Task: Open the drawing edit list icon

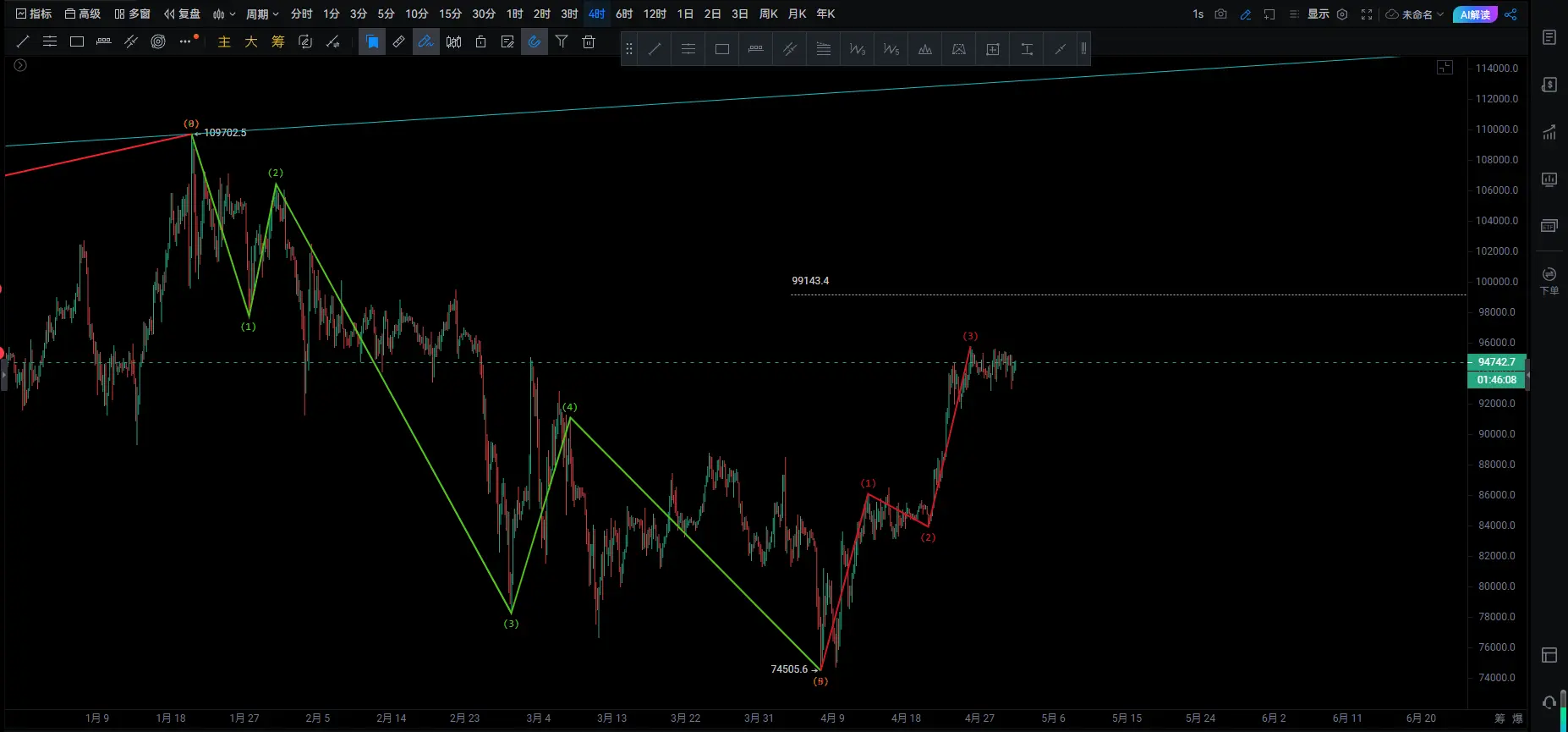Action: [507, 41]
